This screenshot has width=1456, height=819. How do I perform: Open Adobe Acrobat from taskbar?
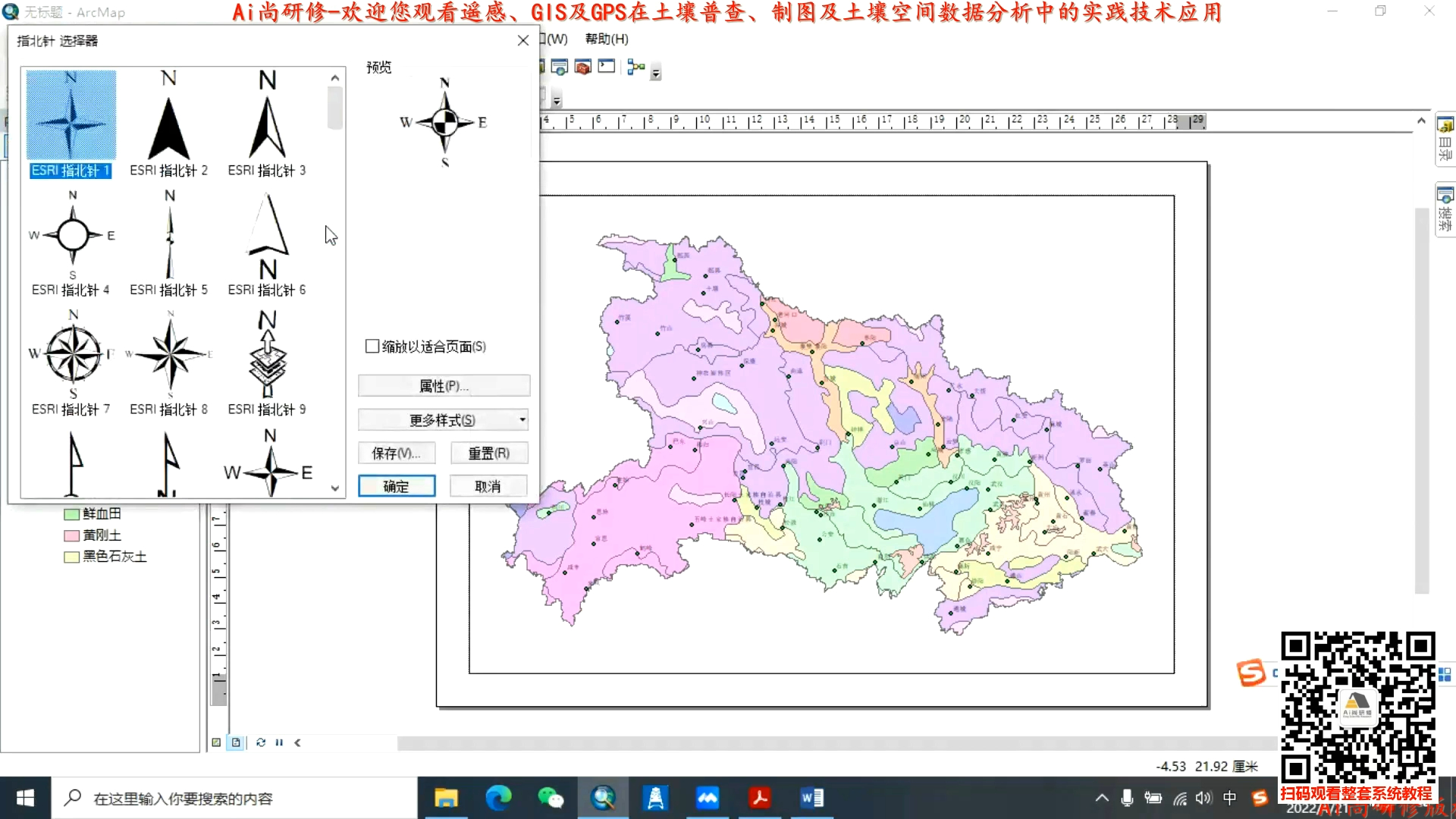click(760, 798)
